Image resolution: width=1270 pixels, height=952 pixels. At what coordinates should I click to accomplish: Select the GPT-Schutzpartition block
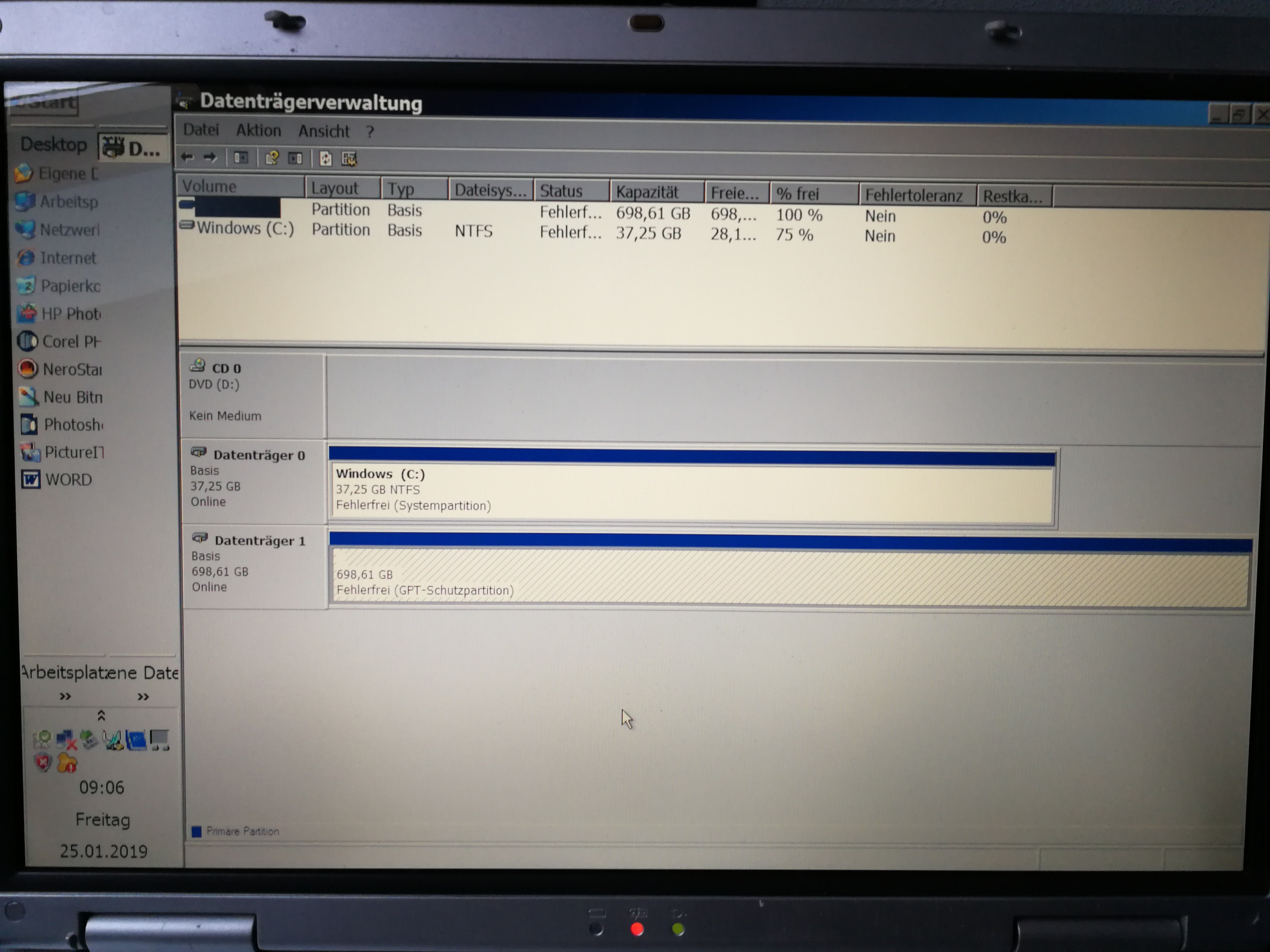coord(791,570)
